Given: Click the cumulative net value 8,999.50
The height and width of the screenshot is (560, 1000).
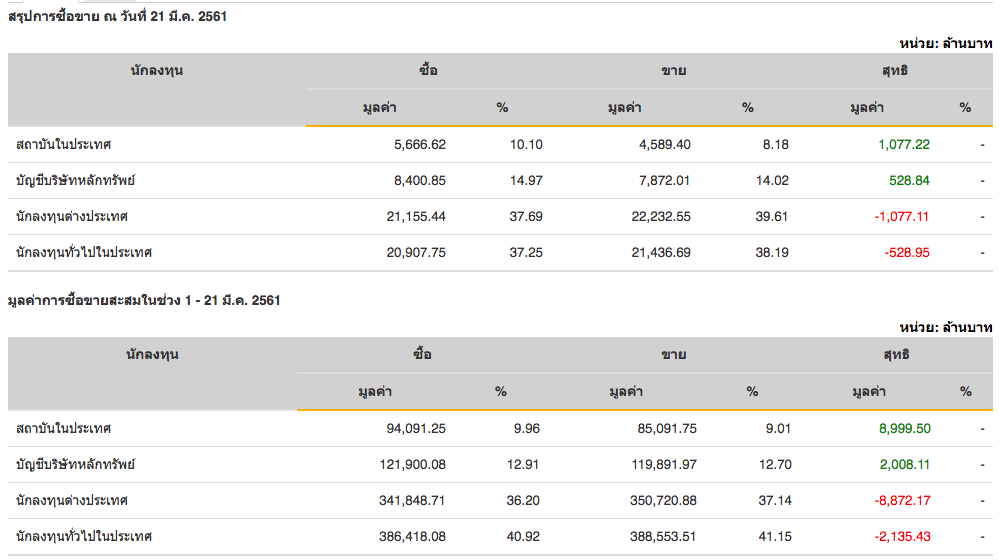Looking at the screenshot, I should click(904, 428).
